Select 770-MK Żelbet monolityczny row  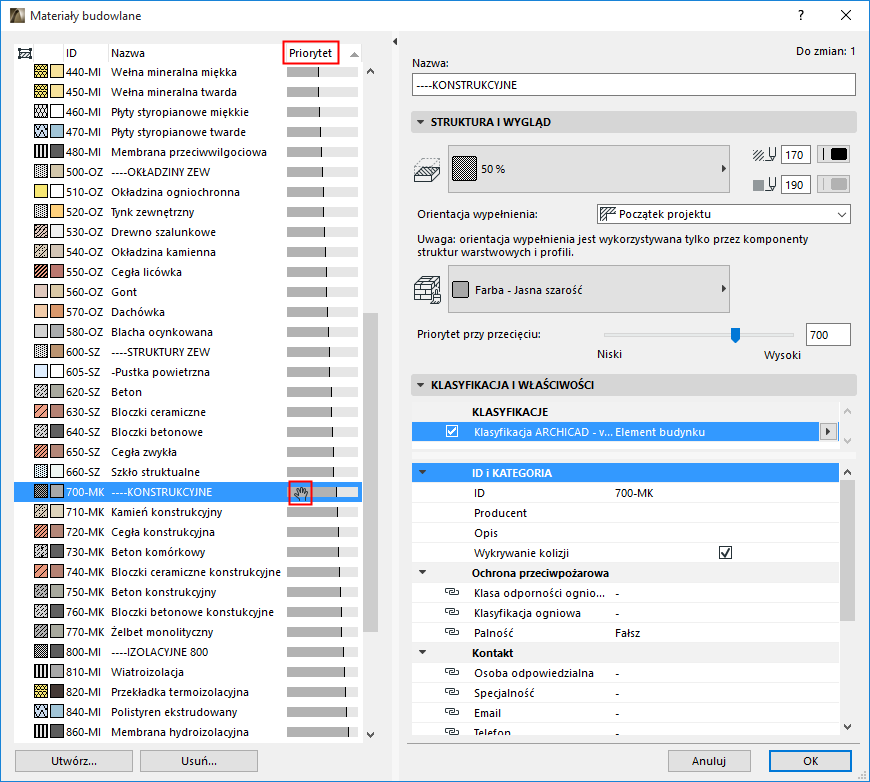click(x=188, y=632)
